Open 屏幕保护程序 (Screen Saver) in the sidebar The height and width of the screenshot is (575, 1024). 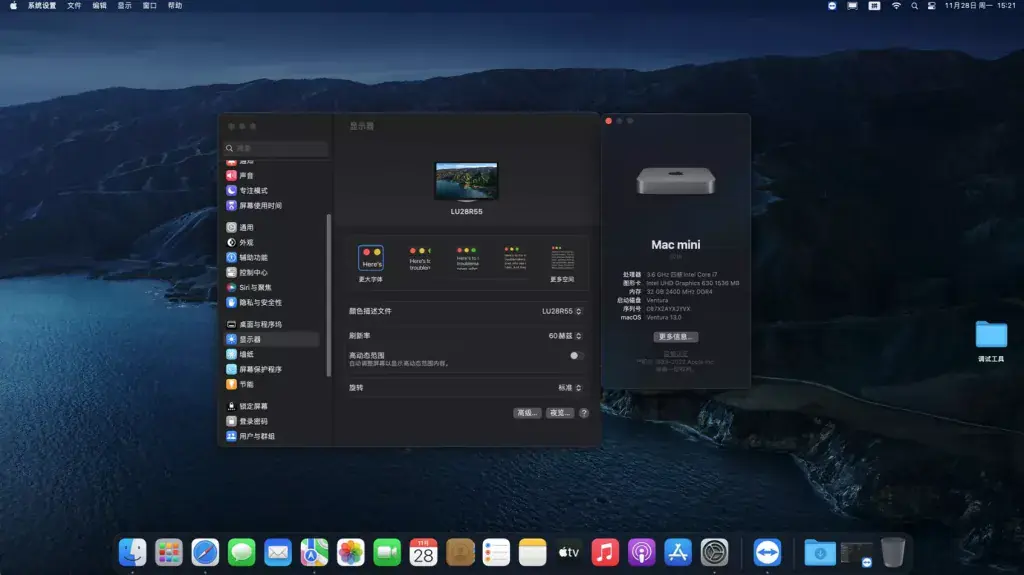click(272, 369)
